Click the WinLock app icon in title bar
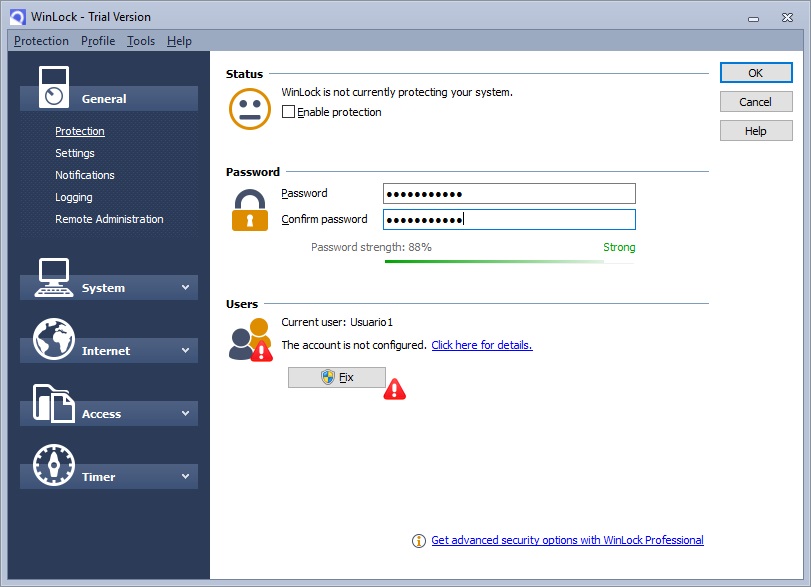 coord(18,17)
